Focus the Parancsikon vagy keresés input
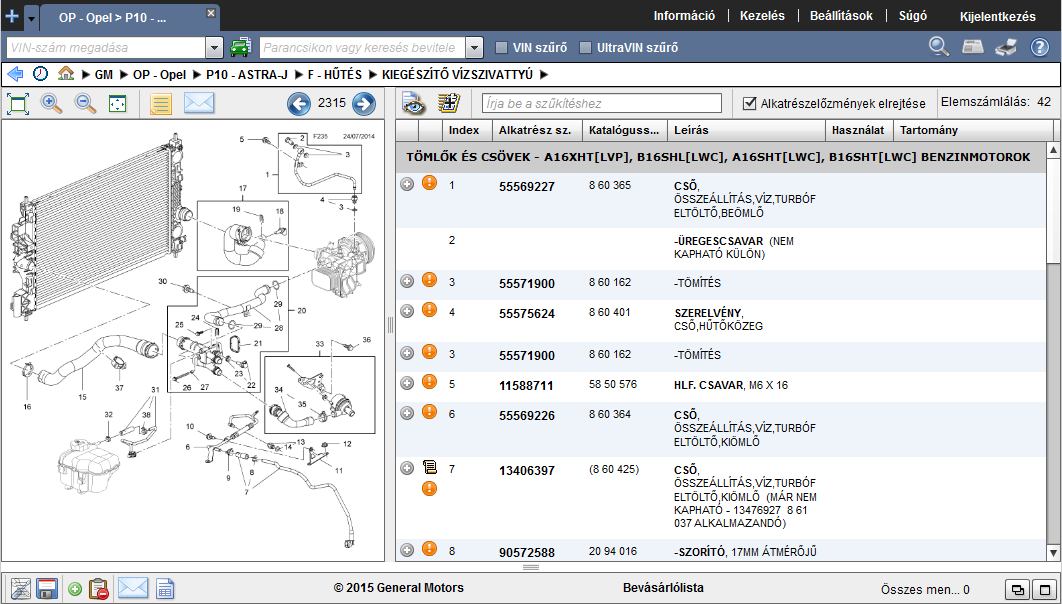 (362, 47)
